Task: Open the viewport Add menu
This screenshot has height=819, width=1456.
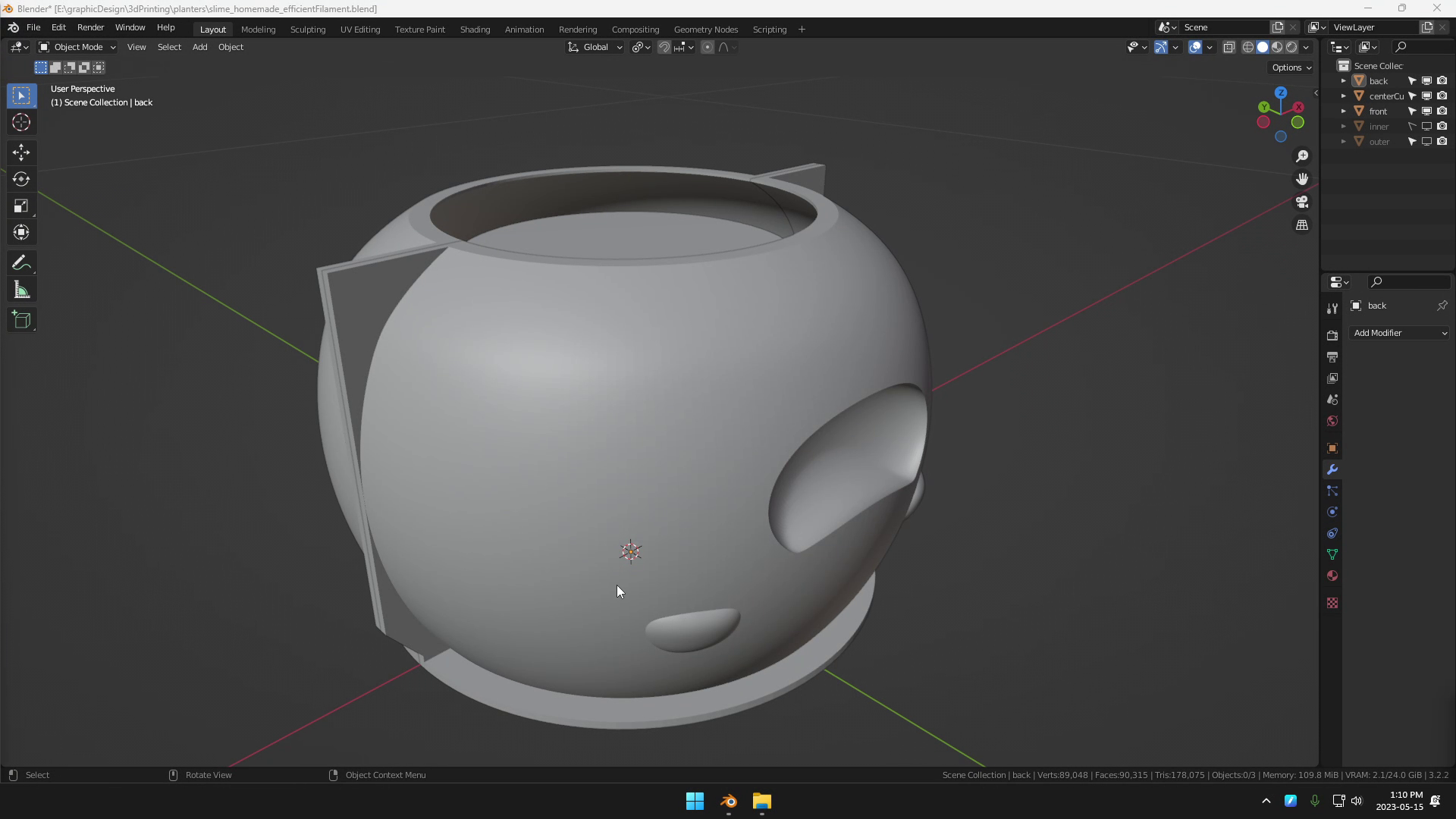Action: [199, 47]
